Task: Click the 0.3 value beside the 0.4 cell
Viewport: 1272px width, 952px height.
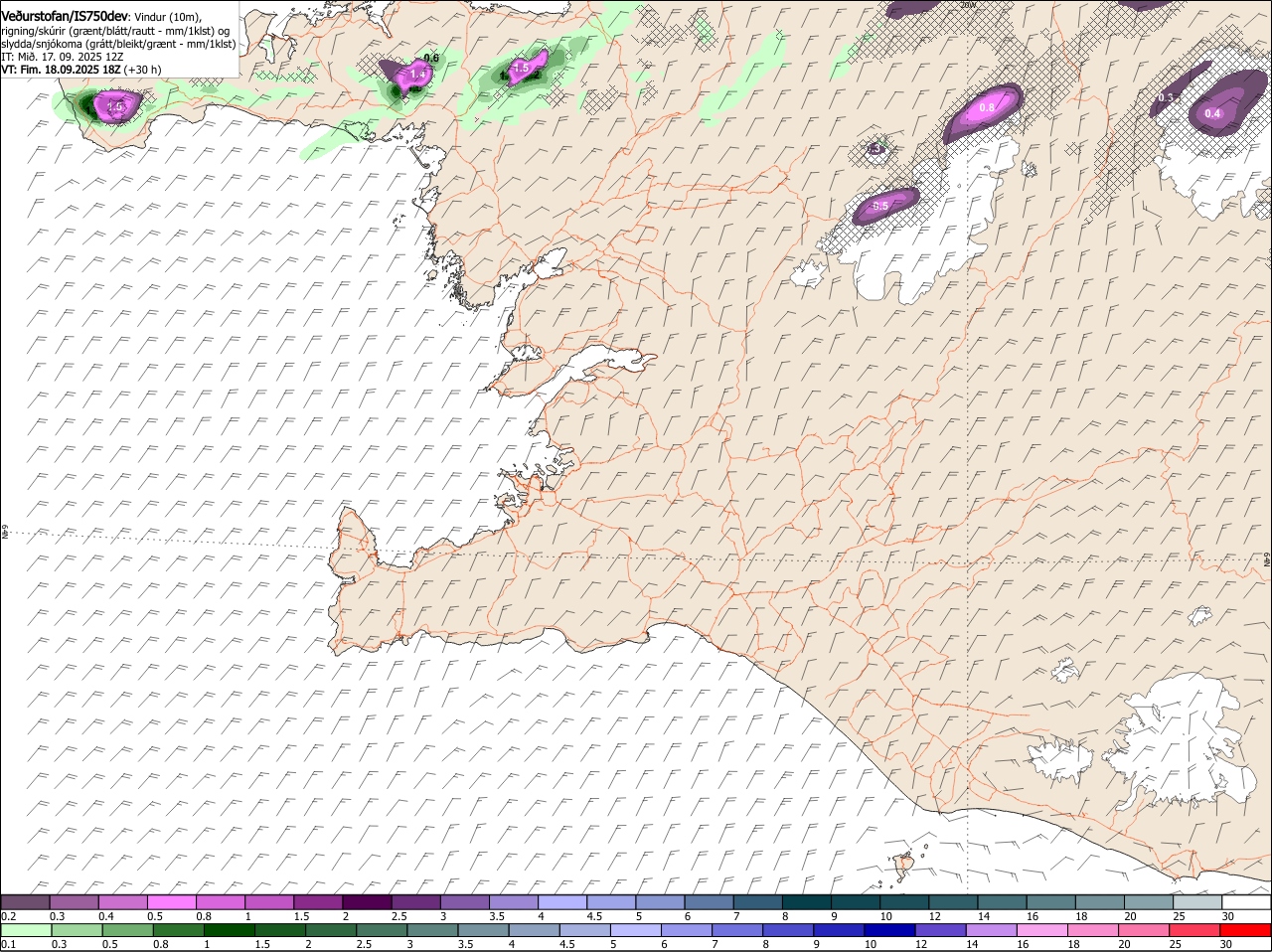Action: coord(1166,96)
